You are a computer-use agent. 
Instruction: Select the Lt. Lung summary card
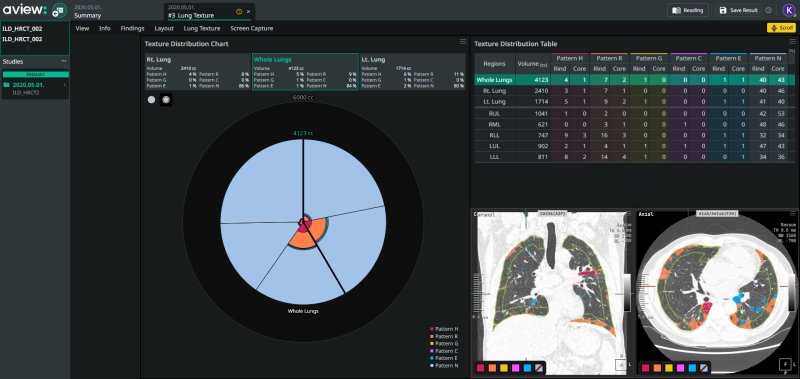[412, 72]
